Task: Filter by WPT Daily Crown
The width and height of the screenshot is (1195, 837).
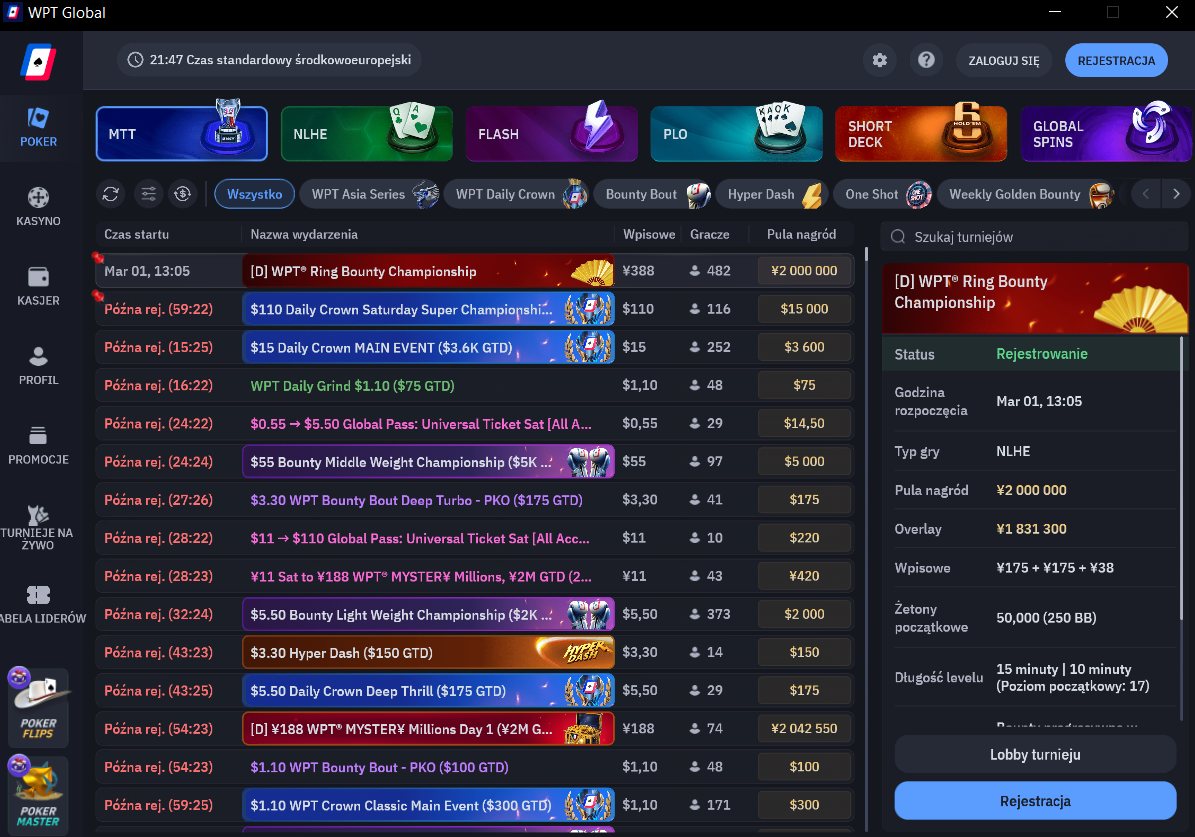Action: point(516,194)
